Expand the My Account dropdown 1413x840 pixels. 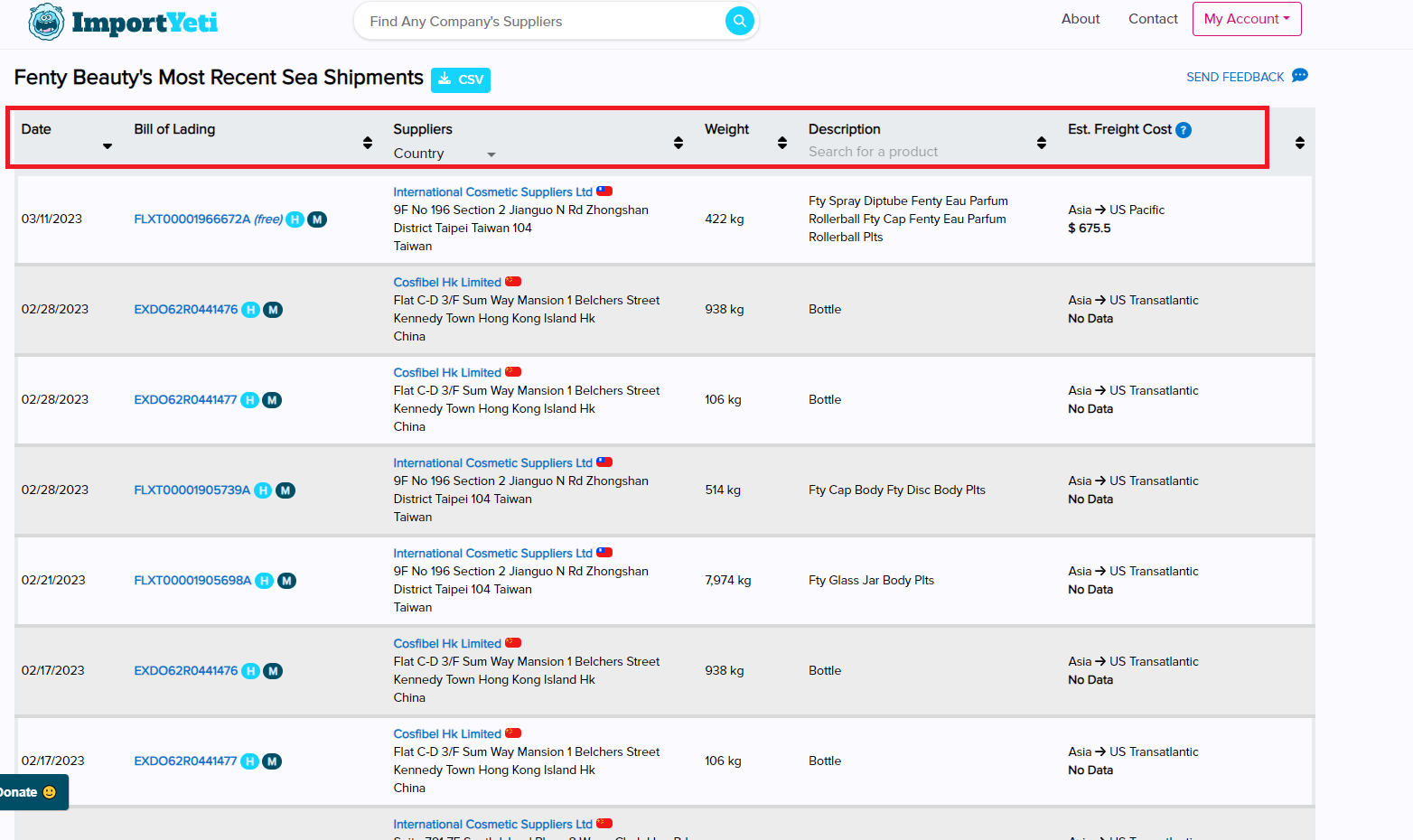click(1247, 19)
